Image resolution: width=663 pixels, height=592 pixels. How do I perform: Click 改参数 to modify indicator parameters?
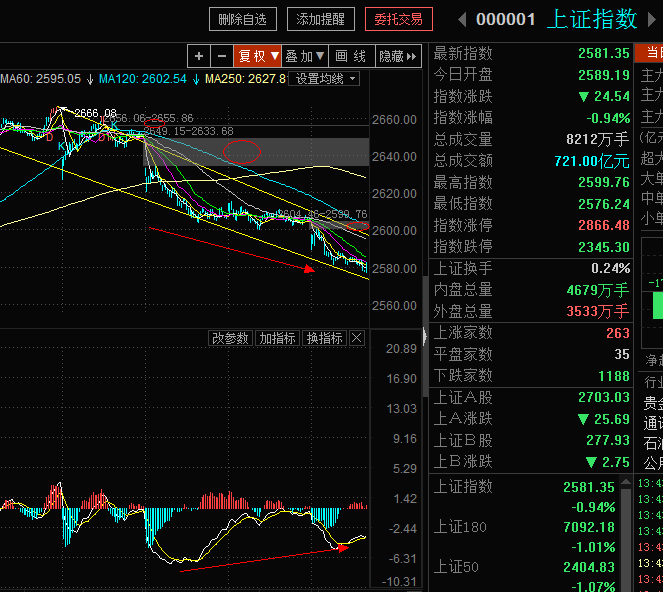[x=230, y=339]
